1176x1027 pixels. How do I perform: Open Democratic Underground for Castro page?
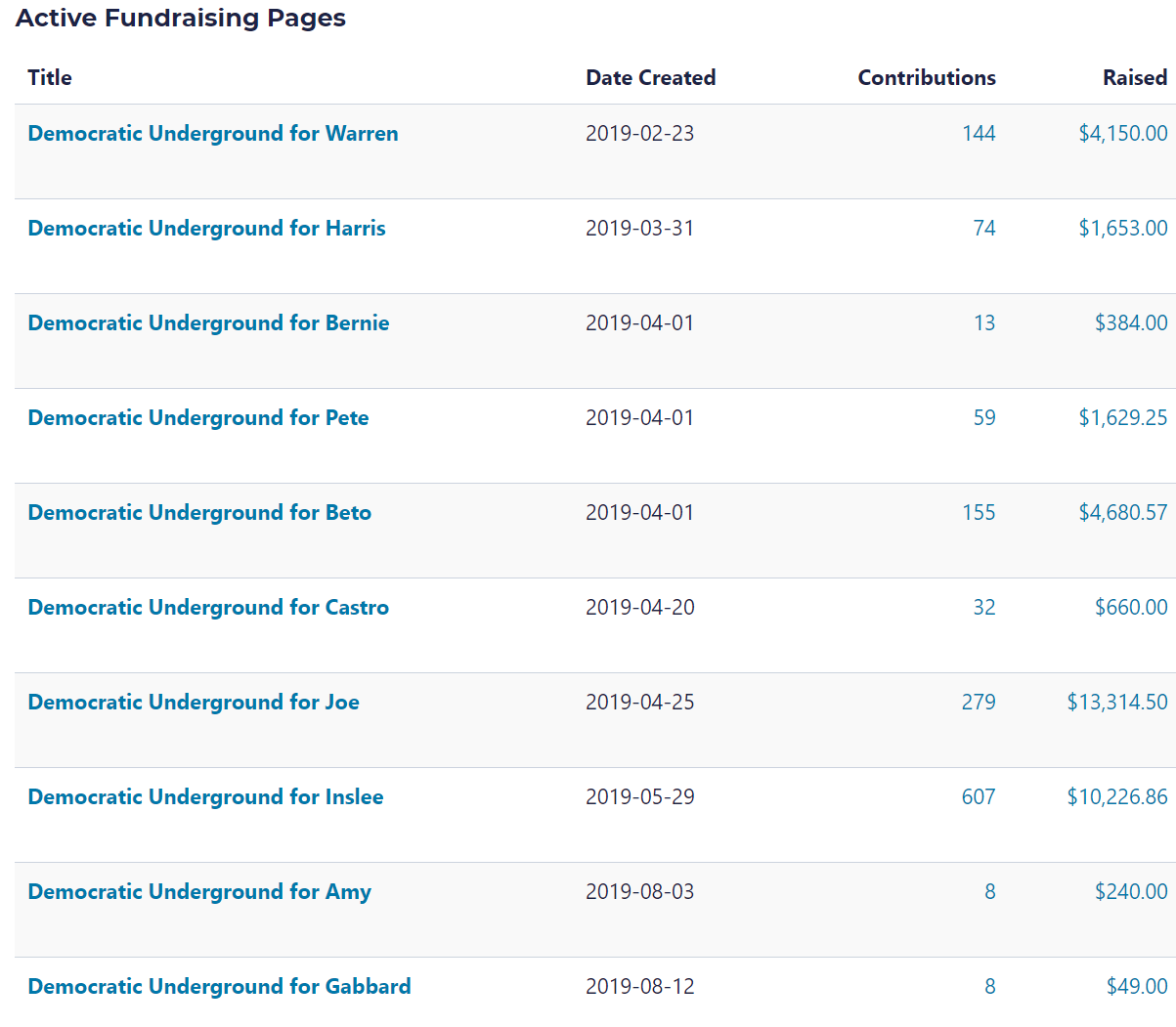(x=208, y=608)
